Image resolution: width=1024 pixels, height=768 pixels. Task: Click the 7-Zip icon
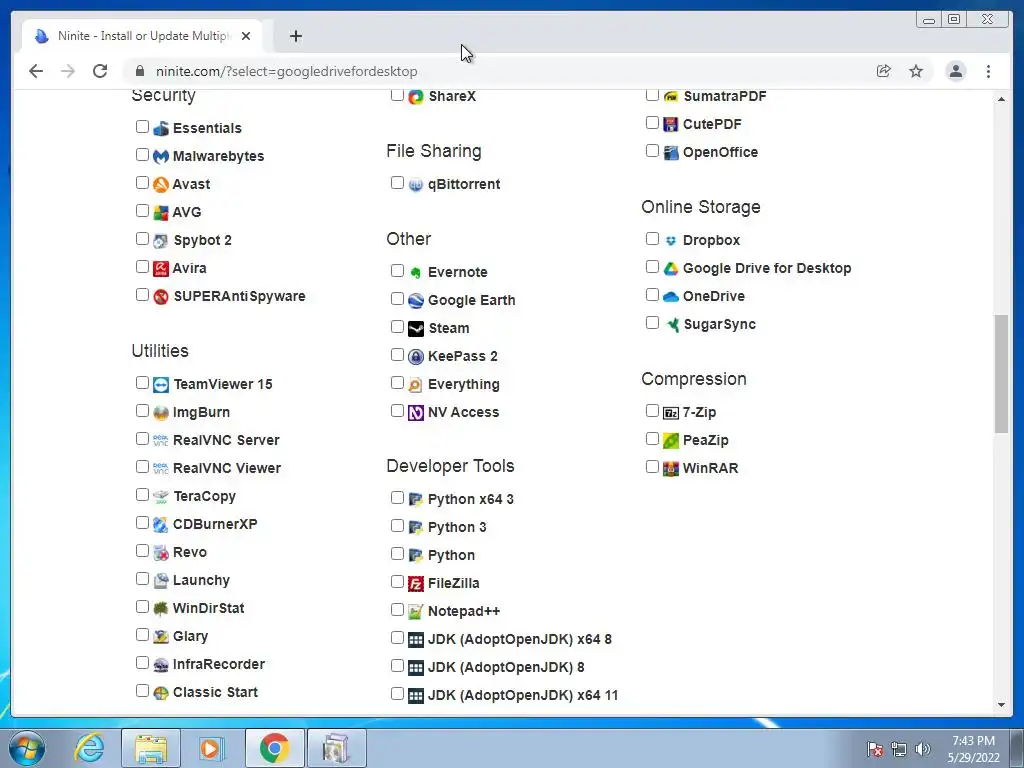point(671,413)
